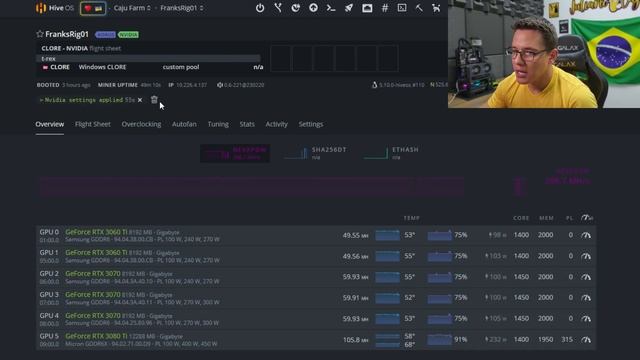Click the 315 power limit value
The height and width of the screenshot is (360, 640).
[567, 340]
